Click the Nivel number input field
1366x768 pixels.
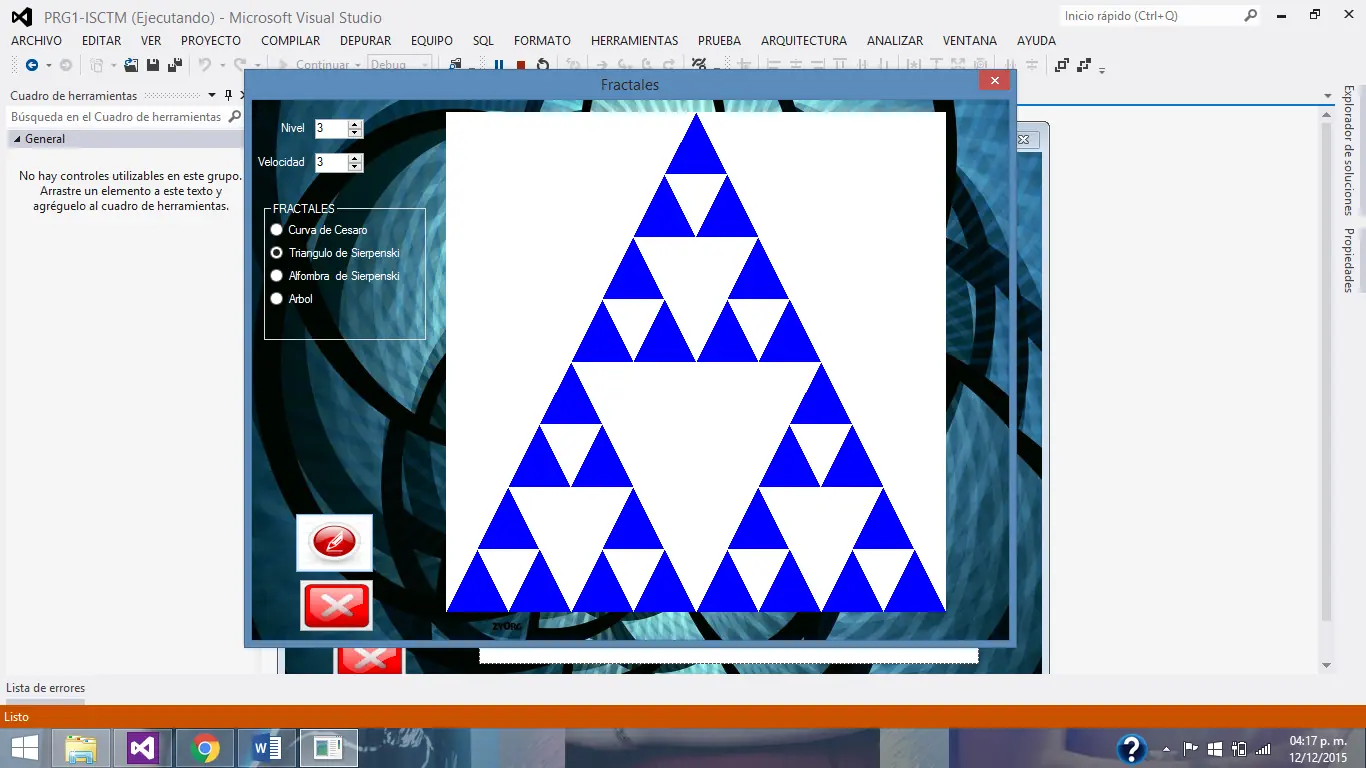331,128
